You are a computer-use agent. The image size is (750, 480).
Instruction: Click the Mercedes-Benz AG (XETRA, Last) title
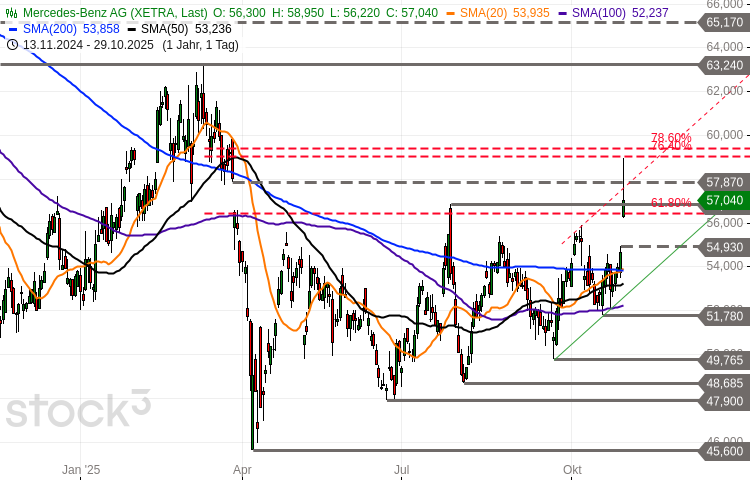pyautogui.click(x=115, y=12)
